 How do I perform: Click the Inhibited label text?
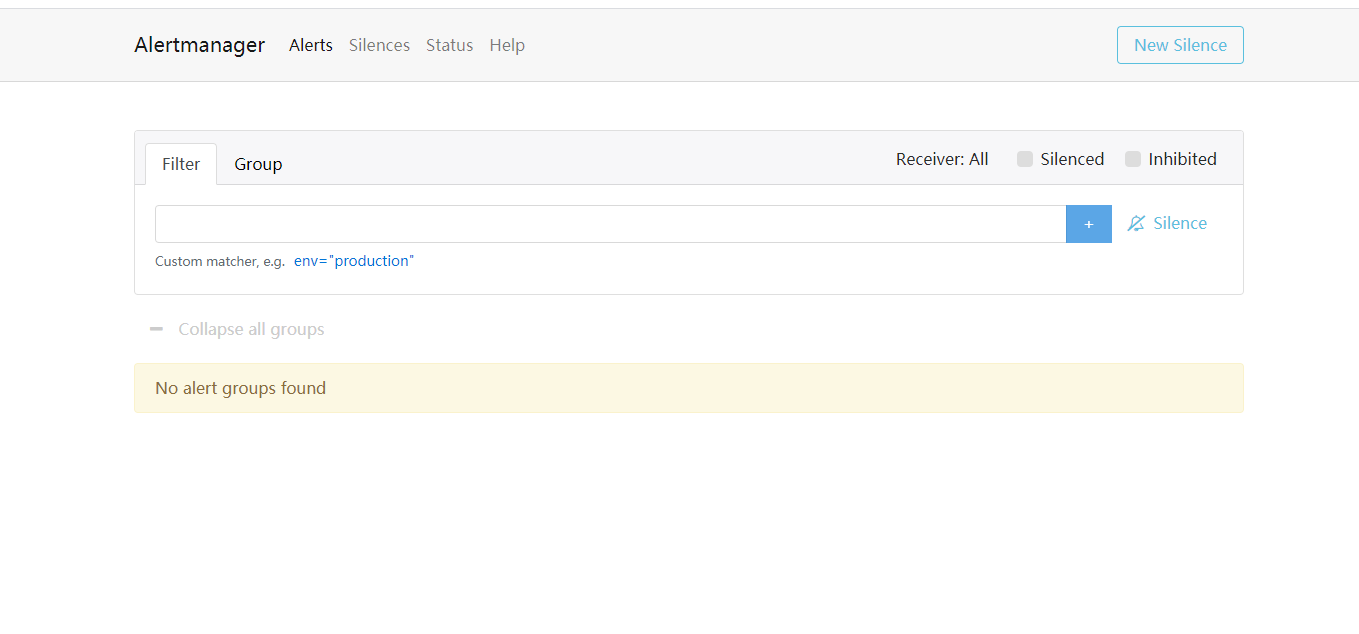[1182, 159]
